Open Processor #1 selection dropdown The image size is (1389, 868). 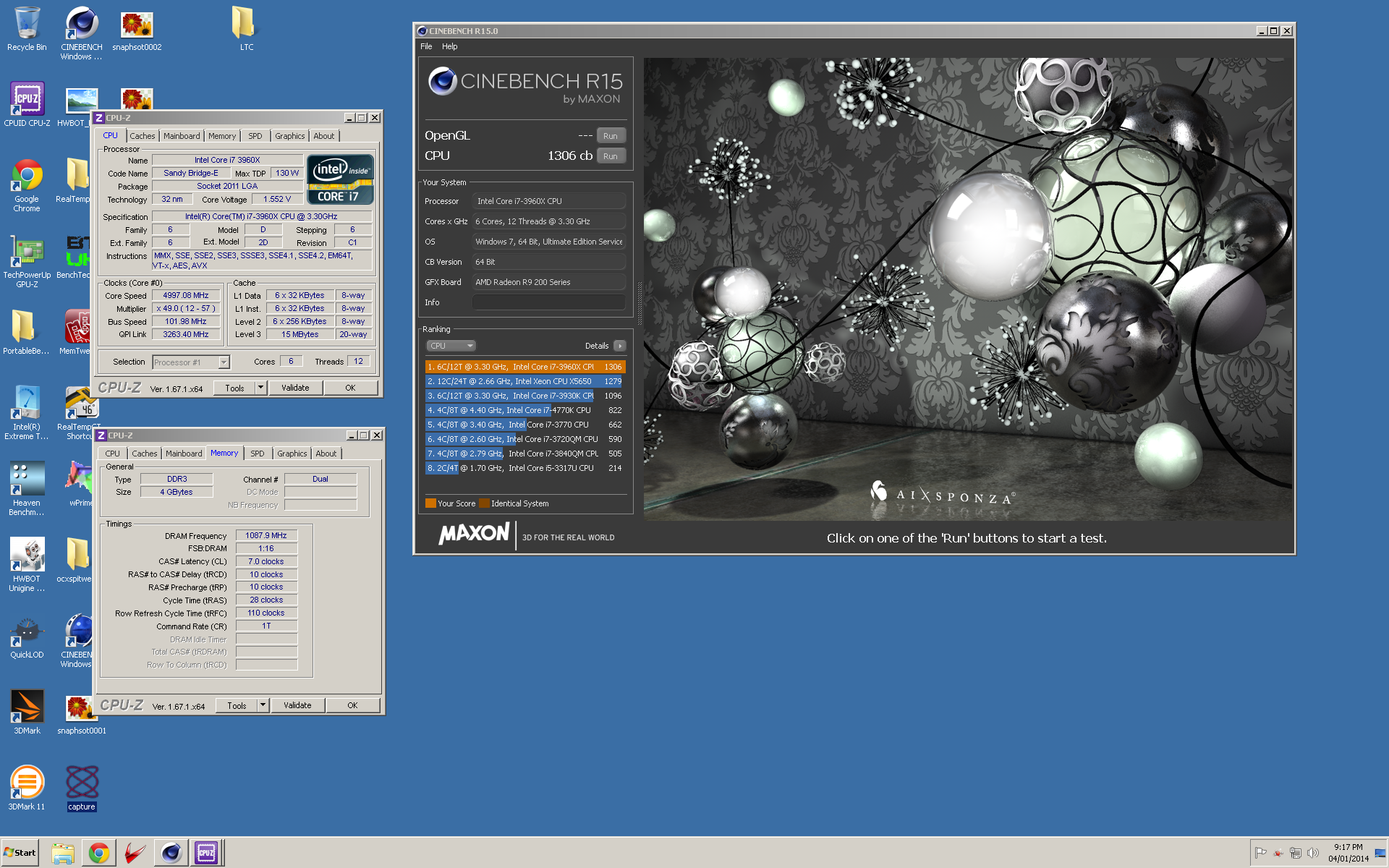point(191,362)
